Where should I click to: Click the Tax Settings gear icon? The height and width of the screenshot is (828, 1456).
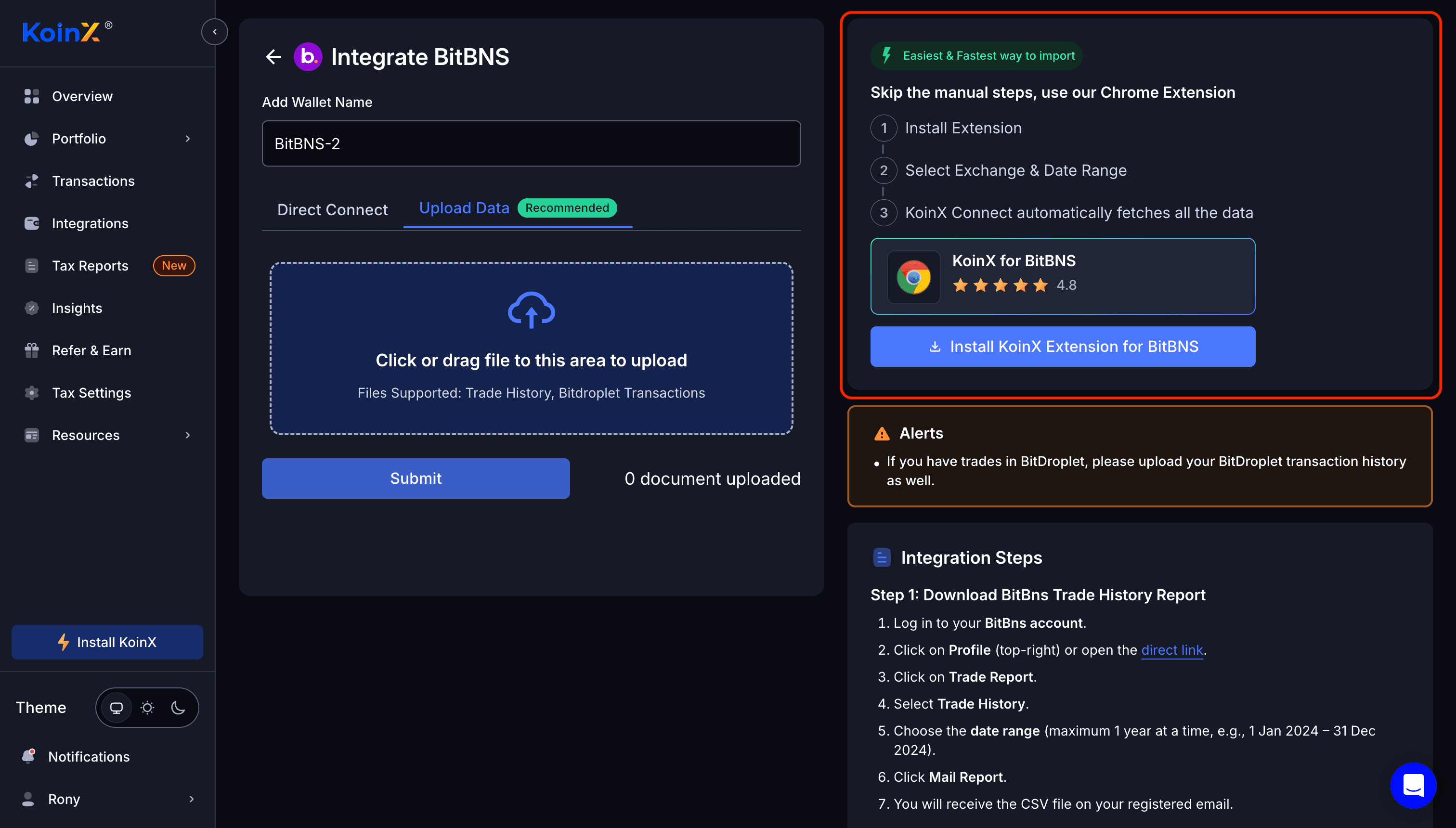32,393
